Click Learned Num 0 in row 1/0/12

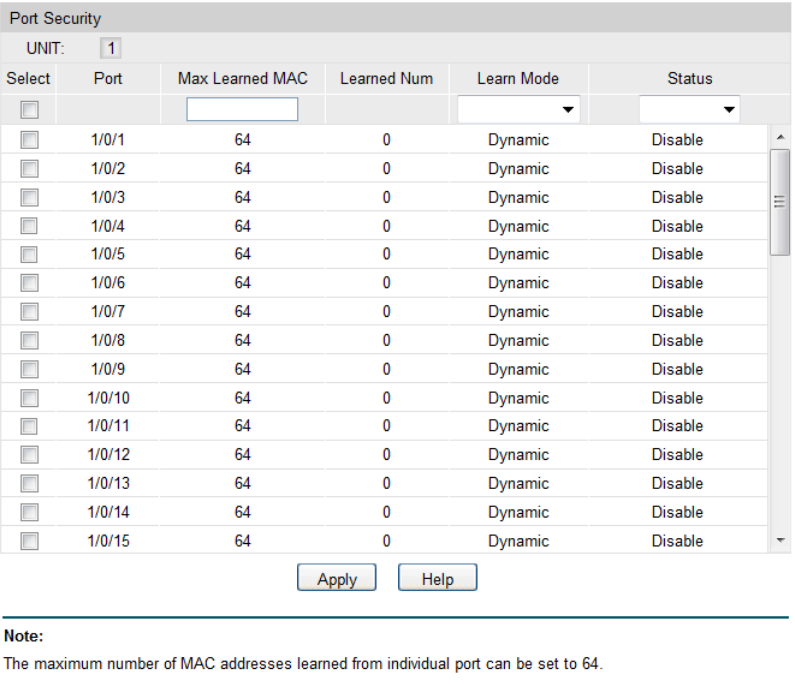point(387,455)
